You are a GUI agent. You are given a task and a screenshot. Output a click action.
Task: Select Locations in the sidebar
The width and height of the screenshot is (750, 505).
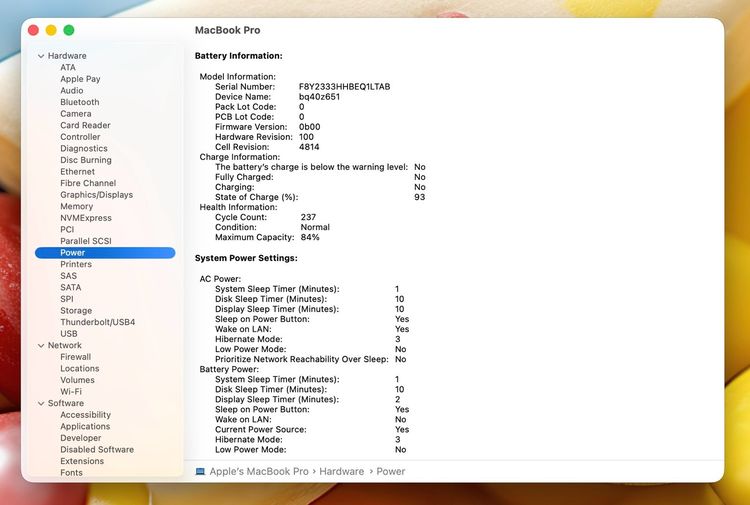tap(80, 369)
